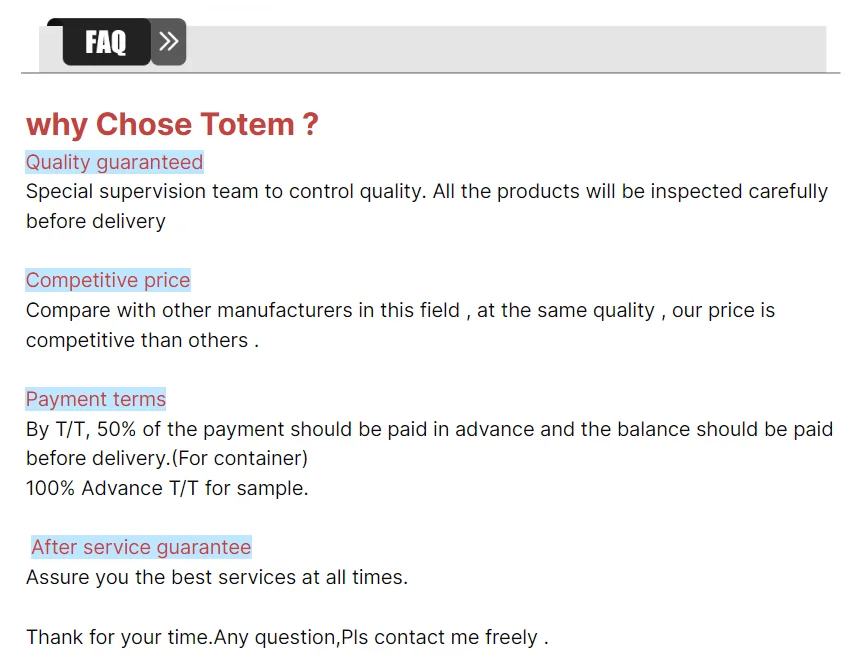The width and height of the screenshot is (864, 672).
Task: Click the 'Thank for your time' closing line
Action: click(x=118, y=637)
